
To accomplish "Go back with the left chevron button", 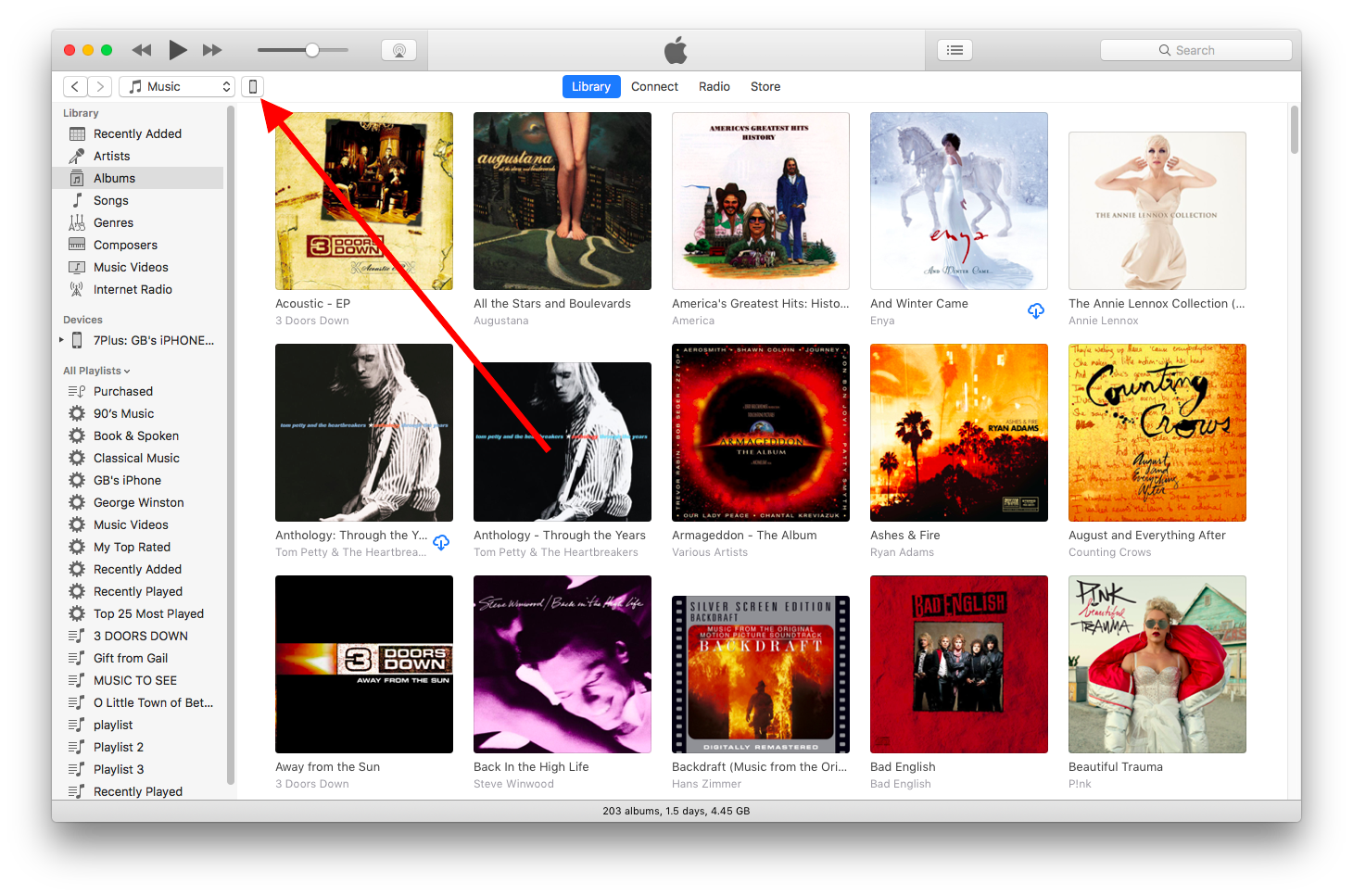I will pyautogui.click(x=75, y=86).
